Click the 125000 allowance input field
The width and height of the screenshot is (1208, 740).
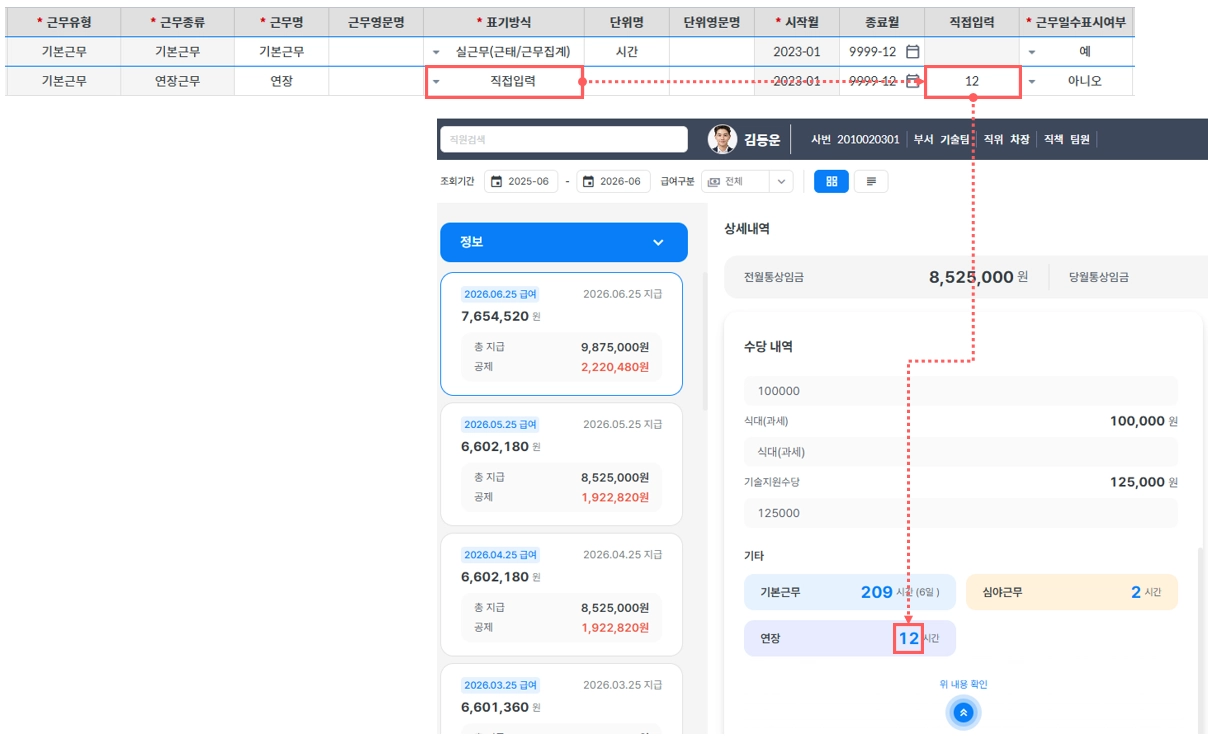[961, 513]
